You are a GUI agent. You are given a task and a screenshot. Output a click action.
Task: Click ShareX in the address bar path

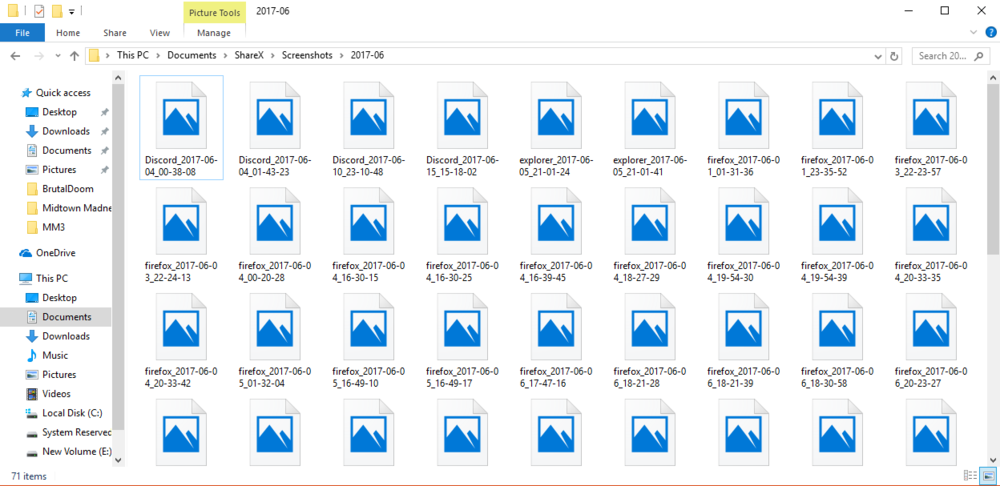point(251,55)
